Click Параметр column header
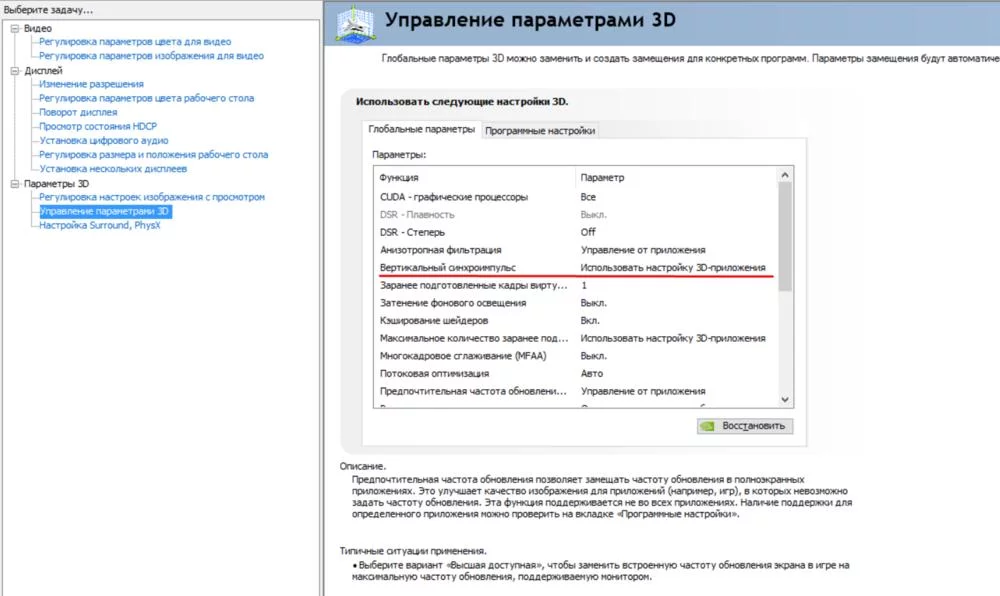The height and width of the screenshot is (596, 1000). [x=677, y=178]
